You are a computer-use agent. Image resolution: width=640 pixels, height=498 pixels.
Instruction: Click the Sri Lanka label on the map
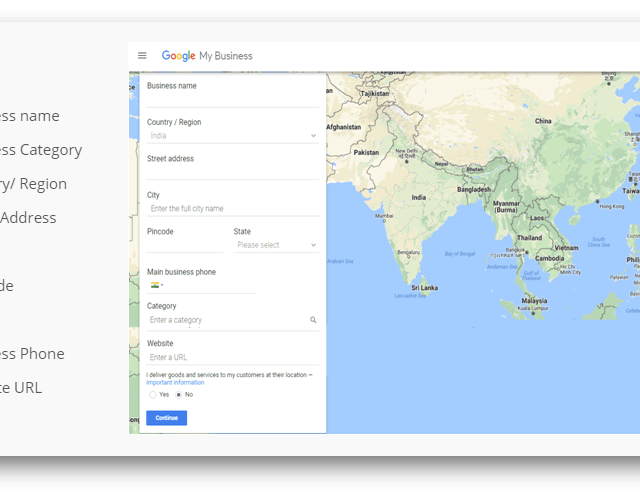tap(424, 287)
